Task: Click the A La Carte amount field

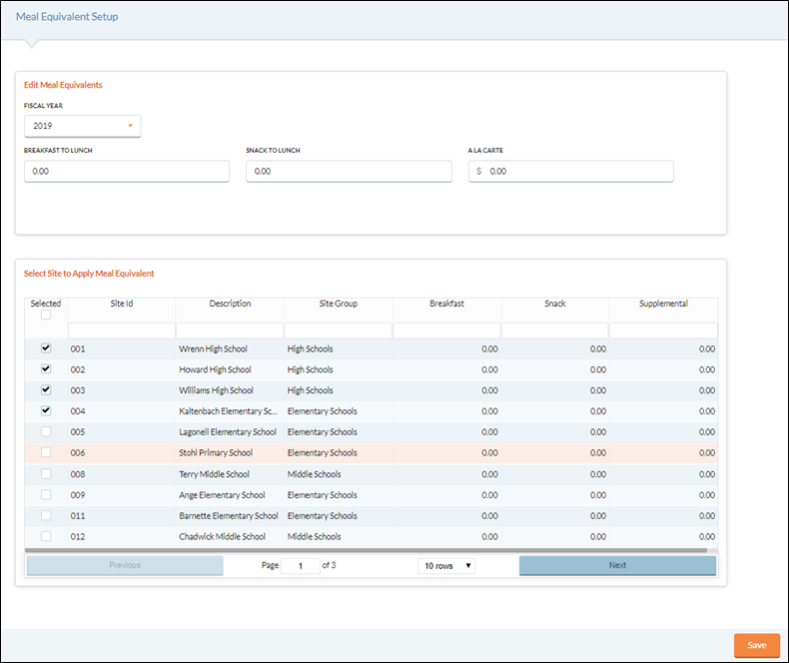Action: [571, 171]
